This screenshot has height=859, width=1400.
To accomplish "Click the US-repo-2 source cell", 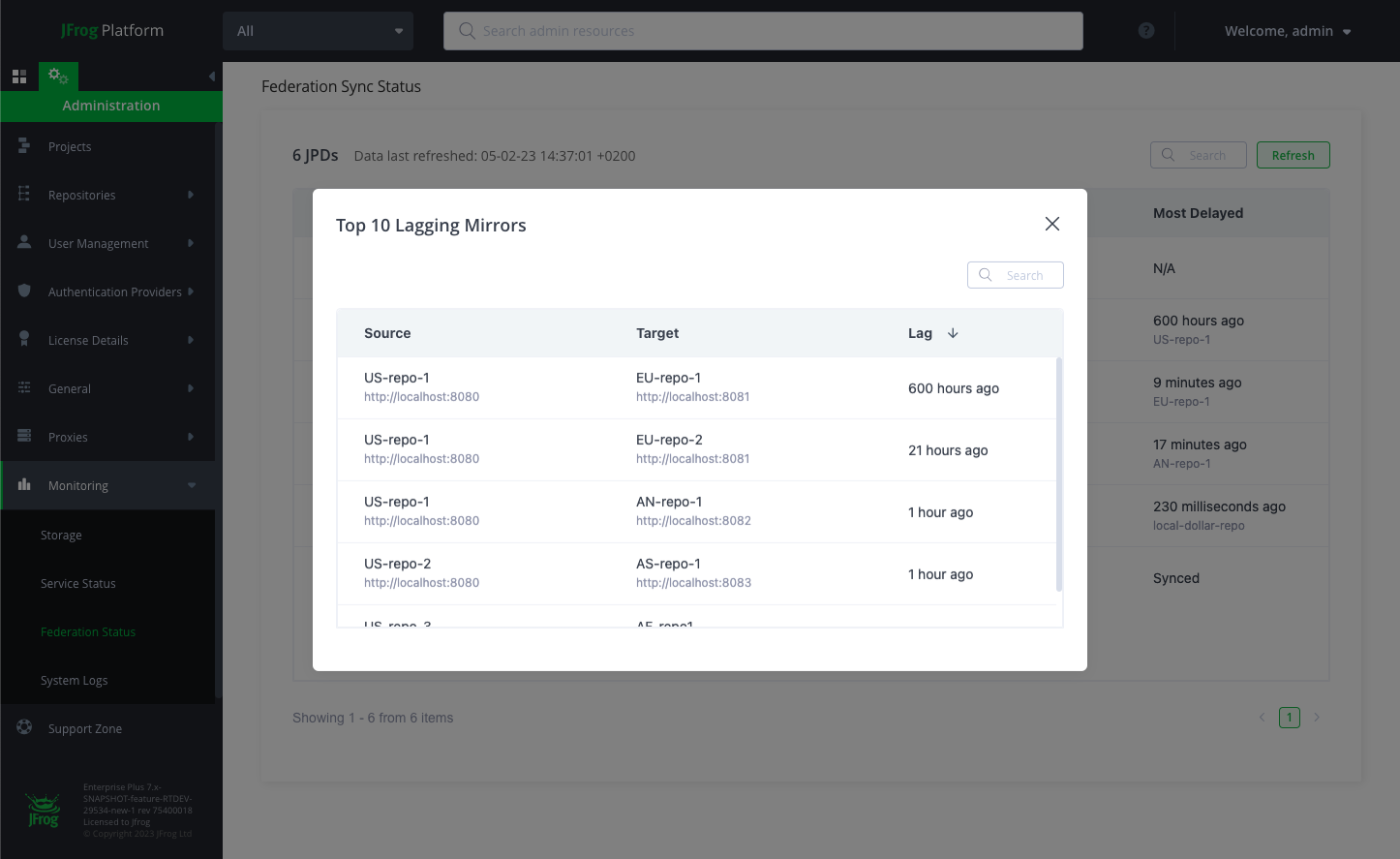I will [397, 564].
